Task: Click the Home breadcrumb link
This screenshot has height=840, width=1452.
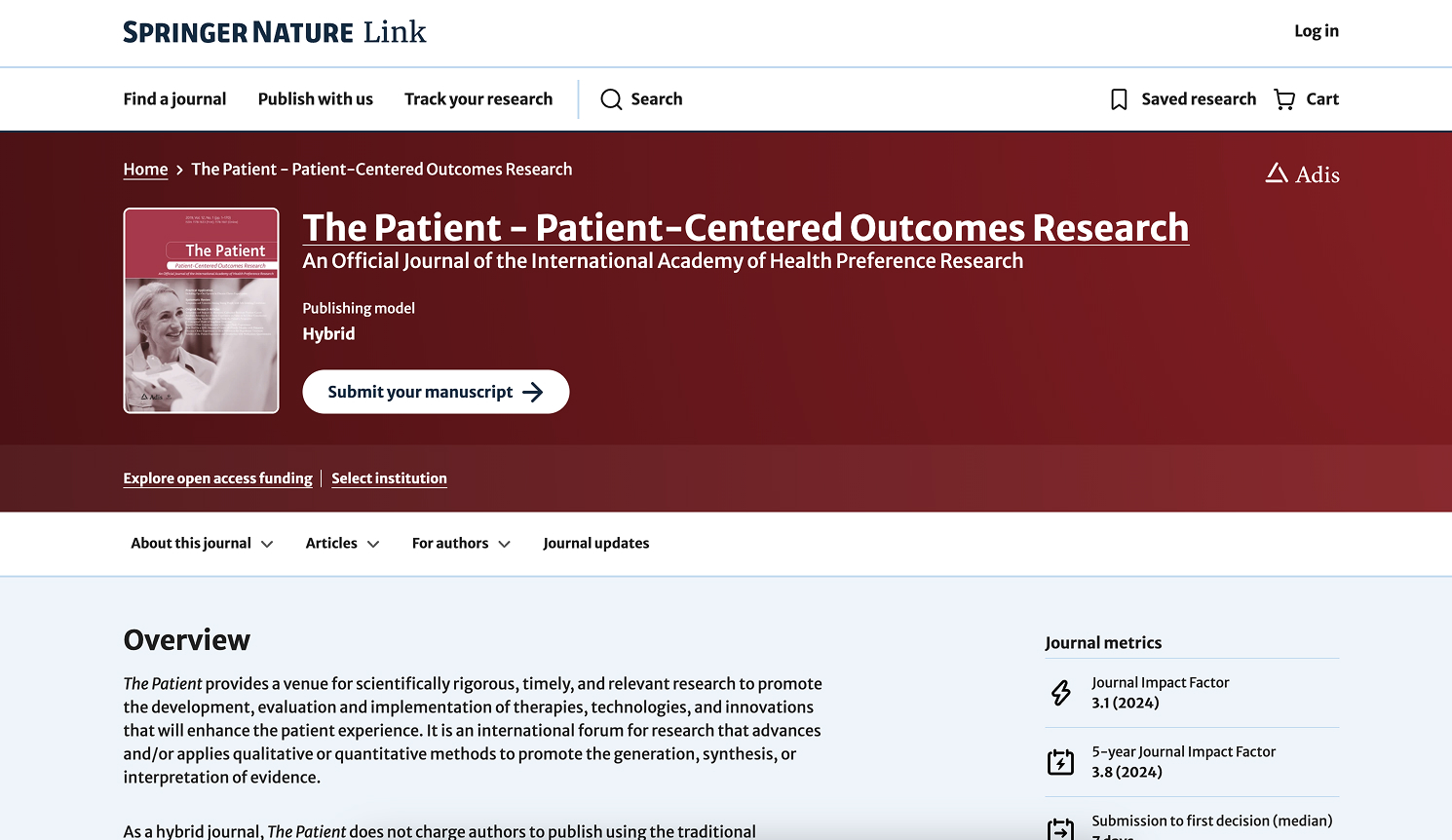Action: pos(145,170)
